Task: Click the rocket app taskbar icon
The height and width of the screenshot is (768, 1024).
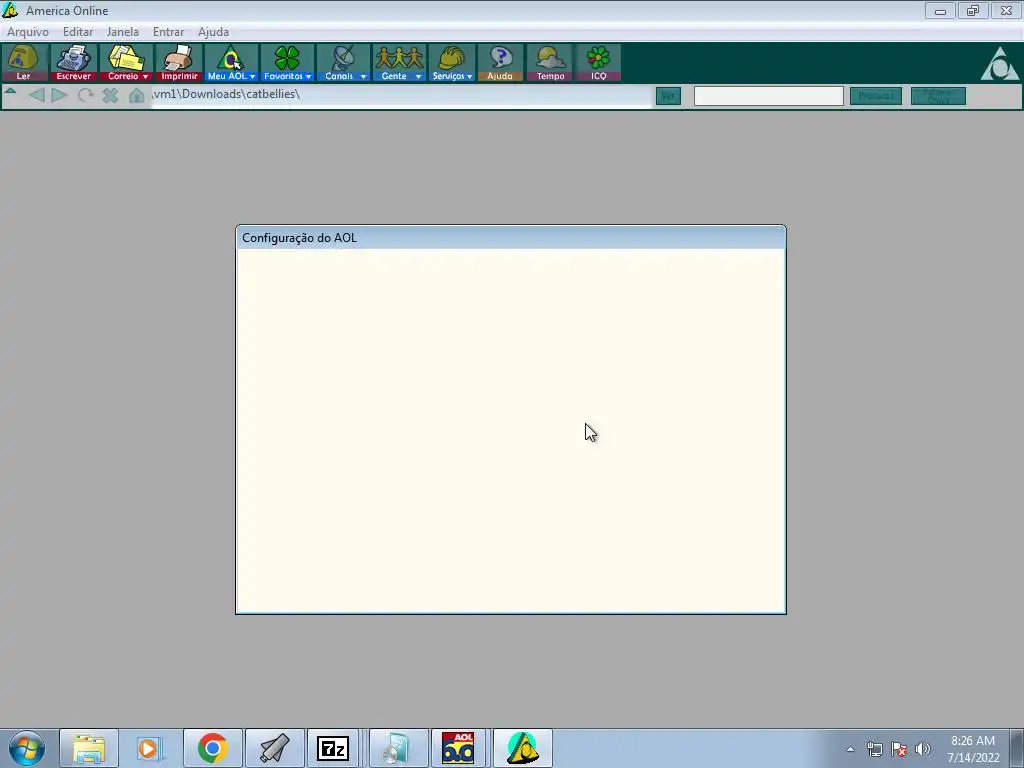Action: [x=275, y=748]
